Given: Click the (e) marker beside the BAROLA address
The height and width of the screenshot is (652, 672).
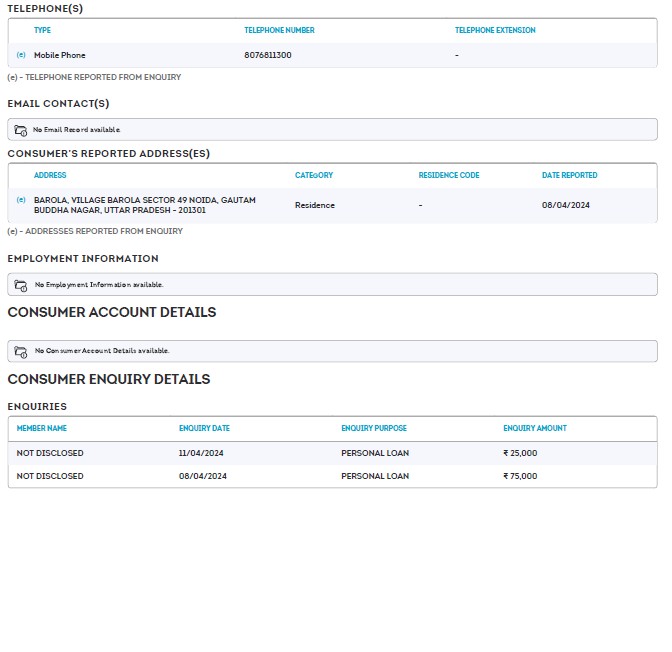Looking at the screenshot, I should coord(21,200).
